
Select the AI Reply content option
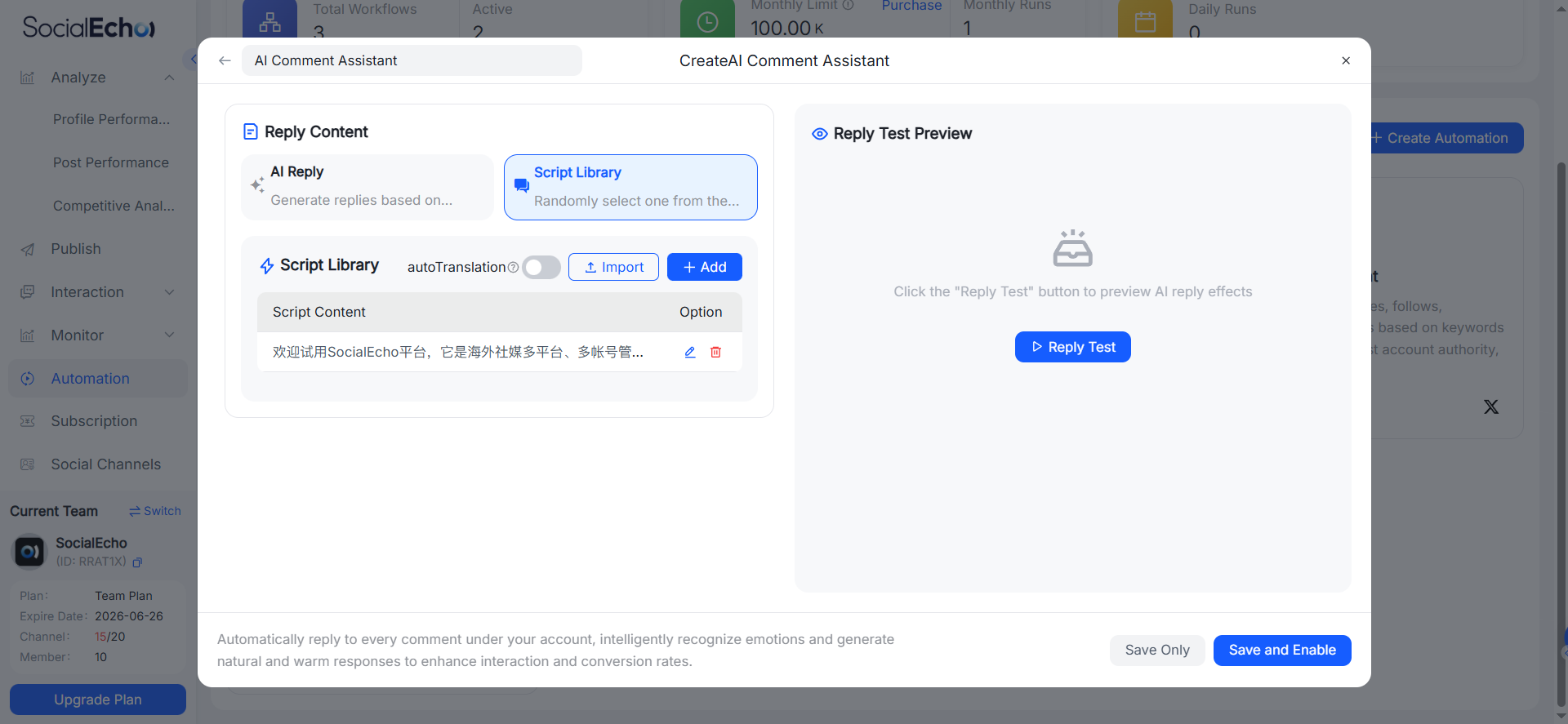point(367,187)
